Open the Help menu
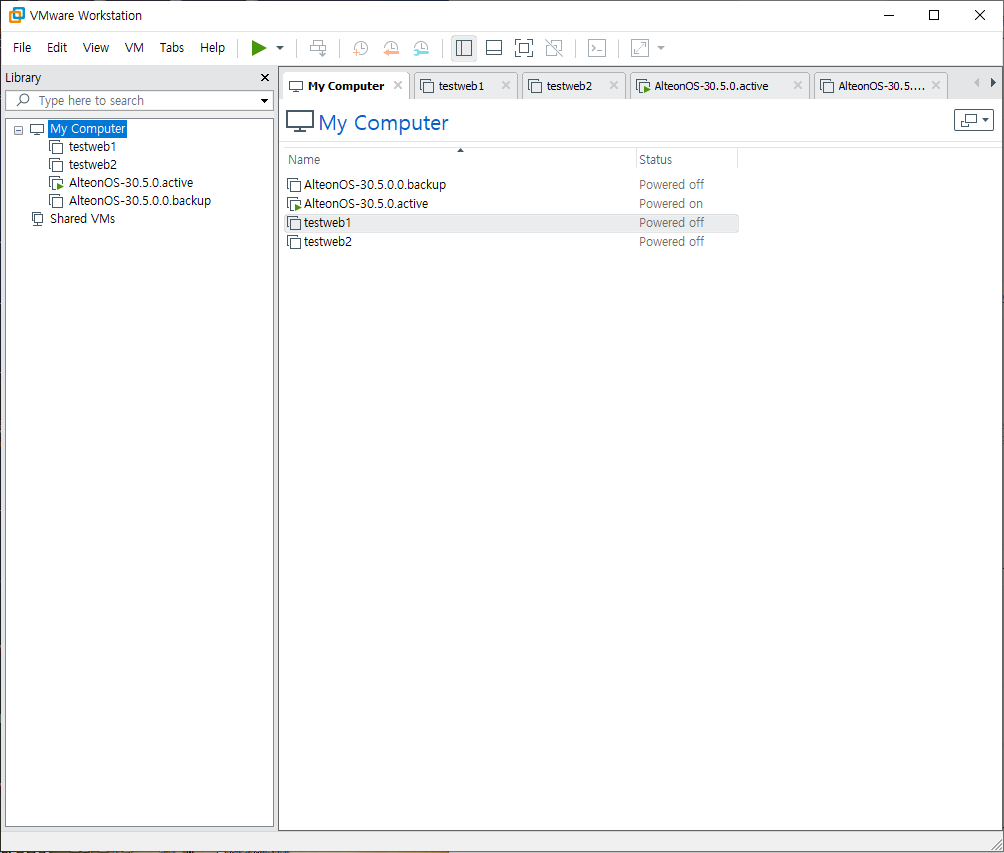The image size is (1004, 853). (212, 48)
